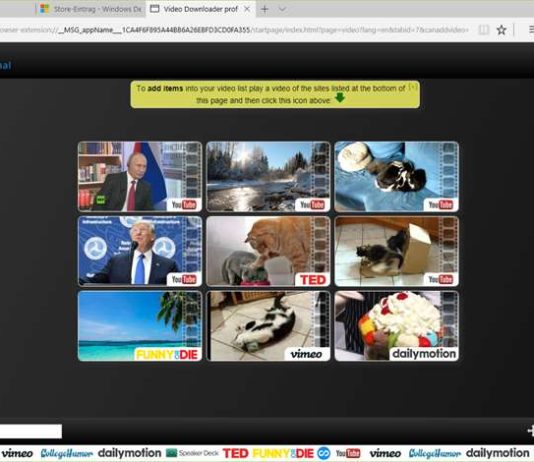
Task: Open the cat in cardboard box thumbnail
Action: point(396,251)
